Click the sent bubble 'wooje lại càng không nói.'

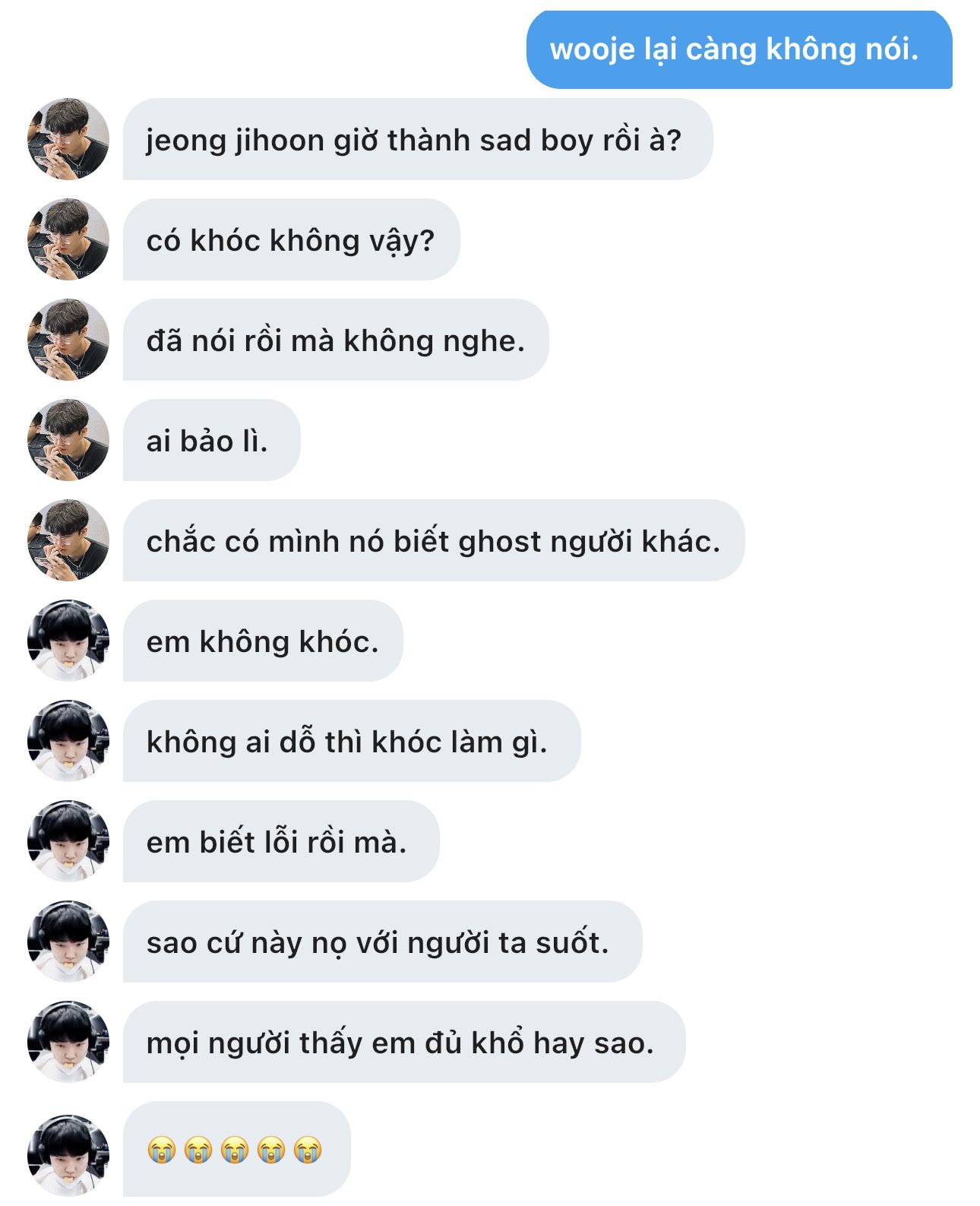click(739, 49)
